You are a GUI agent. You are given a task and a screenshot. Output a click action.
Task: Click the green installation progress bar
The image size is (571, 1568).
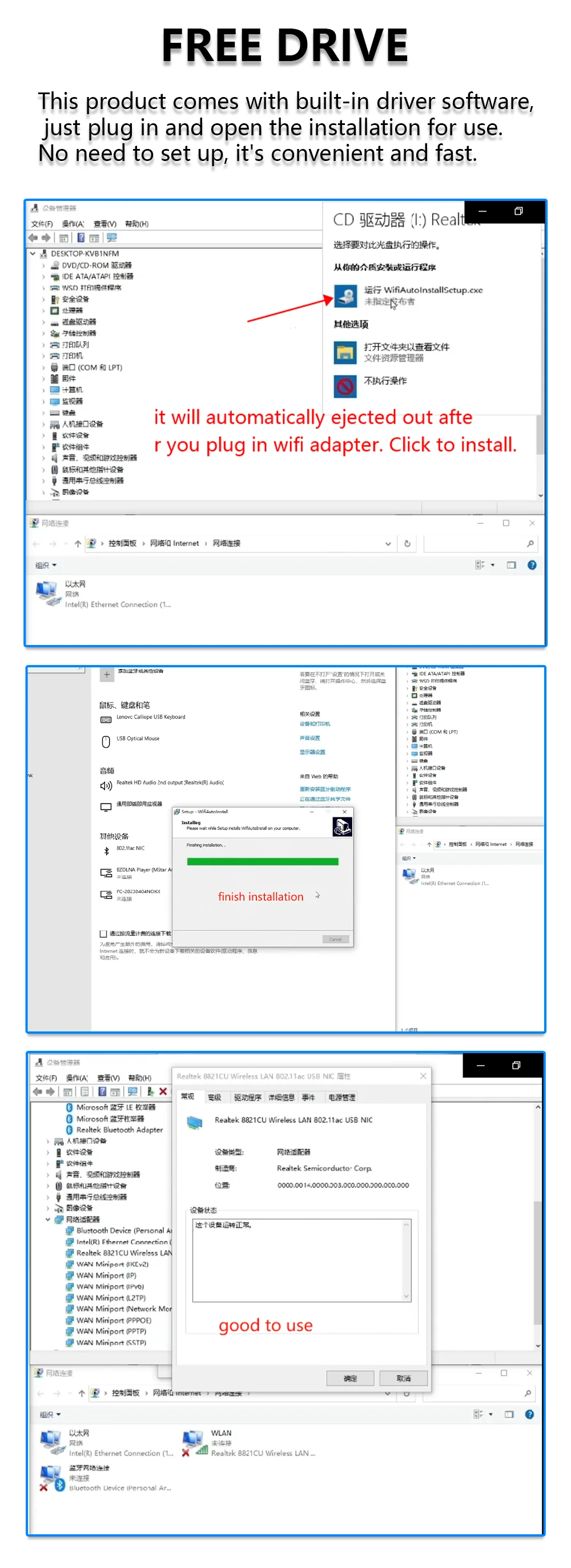click(x=262, y=861)
